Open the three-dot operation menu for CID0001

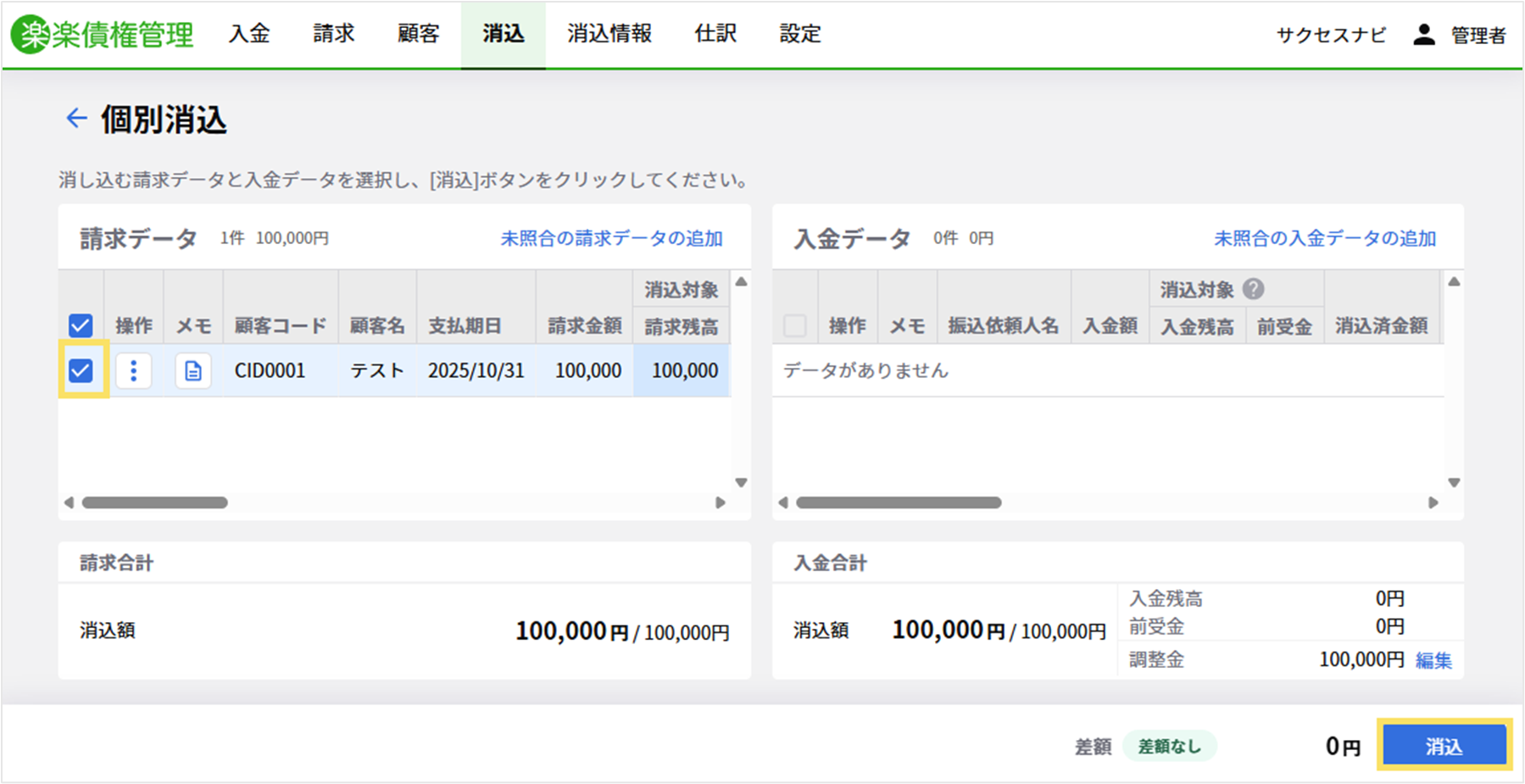pyautogui.click(x=133, y=371)
